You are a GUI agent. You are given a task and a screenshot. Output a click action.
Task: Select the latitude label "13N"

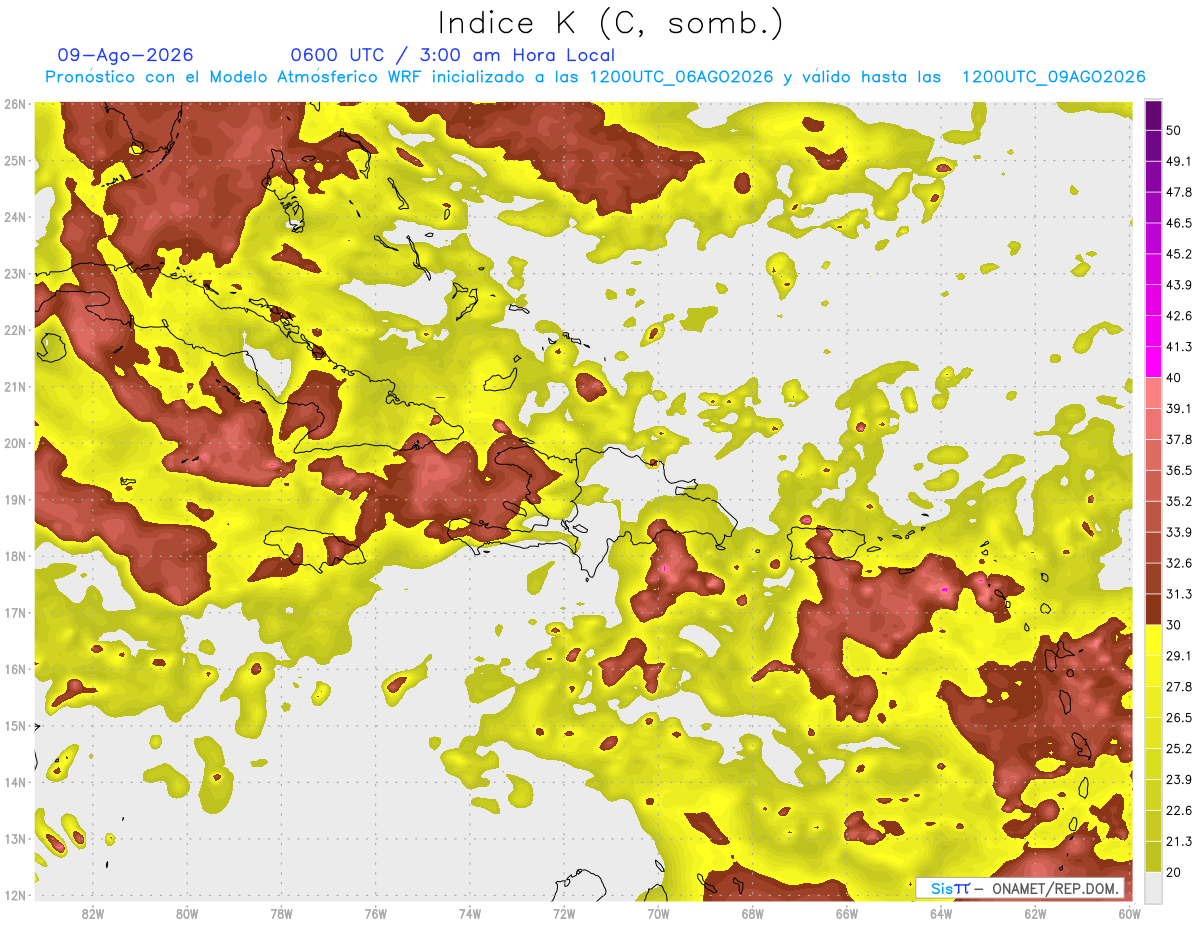15,838
